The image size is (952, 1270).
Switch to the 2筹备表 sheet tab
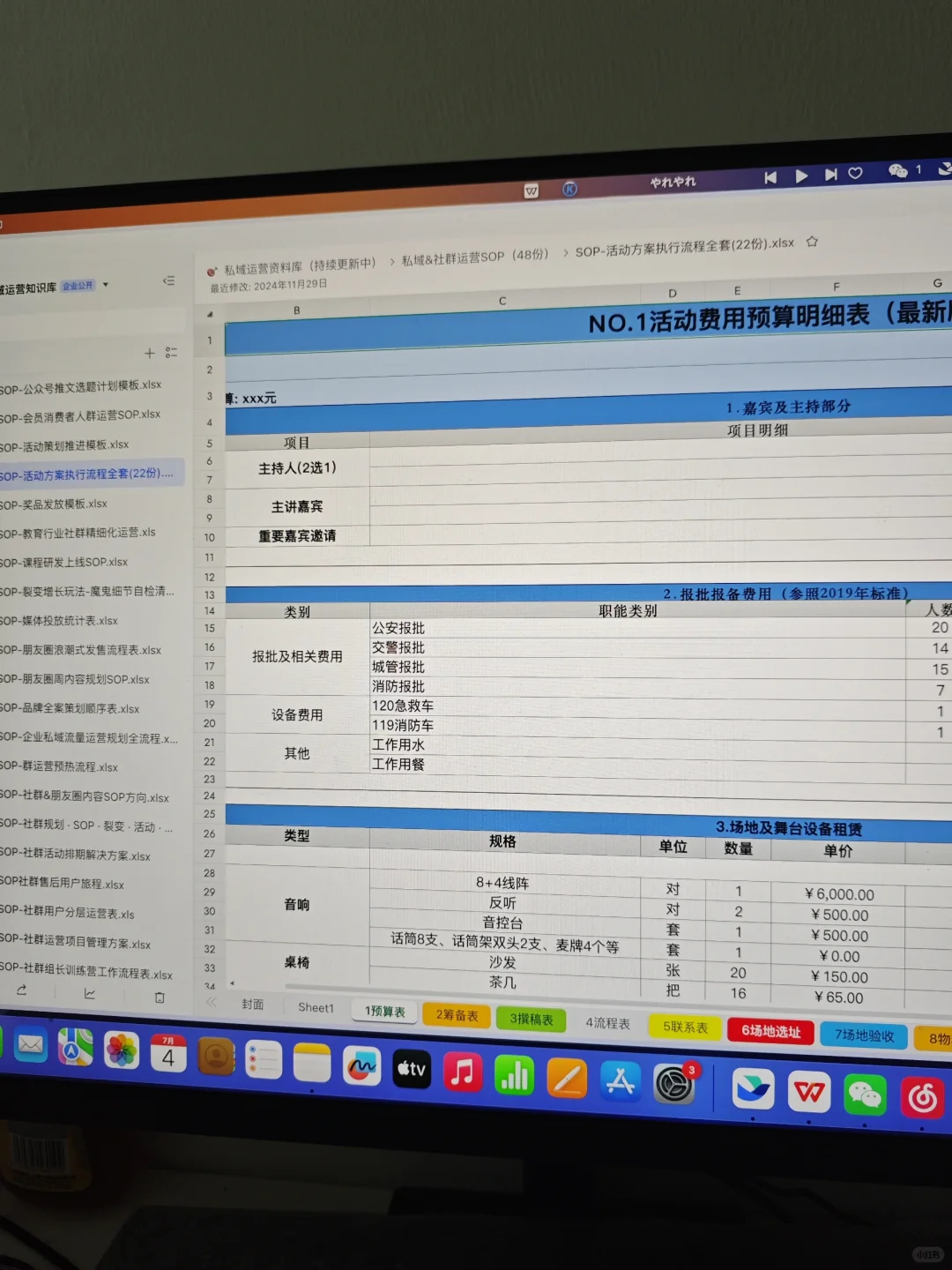coord(455,1015)
